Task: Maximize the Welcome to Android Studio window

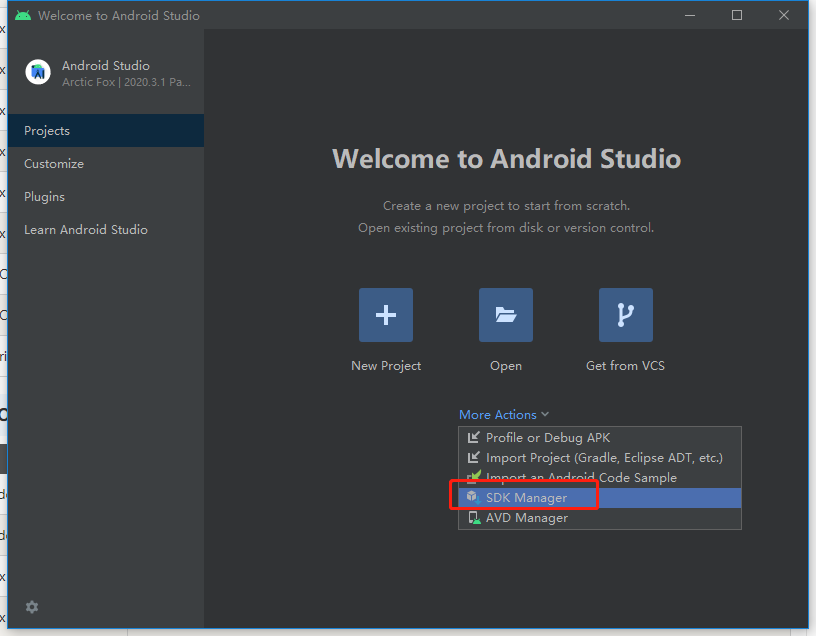Action: point(737,16)
